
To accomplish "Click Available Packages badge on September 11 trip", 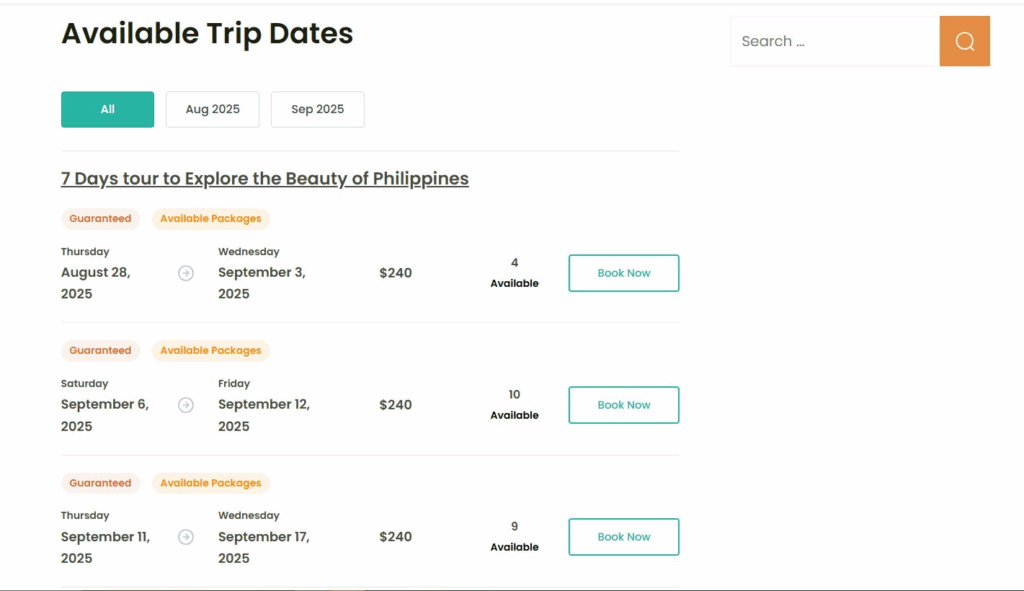I will pos(211,483).
